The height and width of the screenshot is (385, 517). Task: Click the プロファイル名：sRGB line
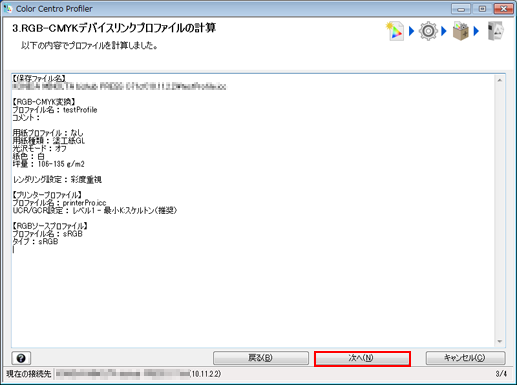tap(47, 234)
